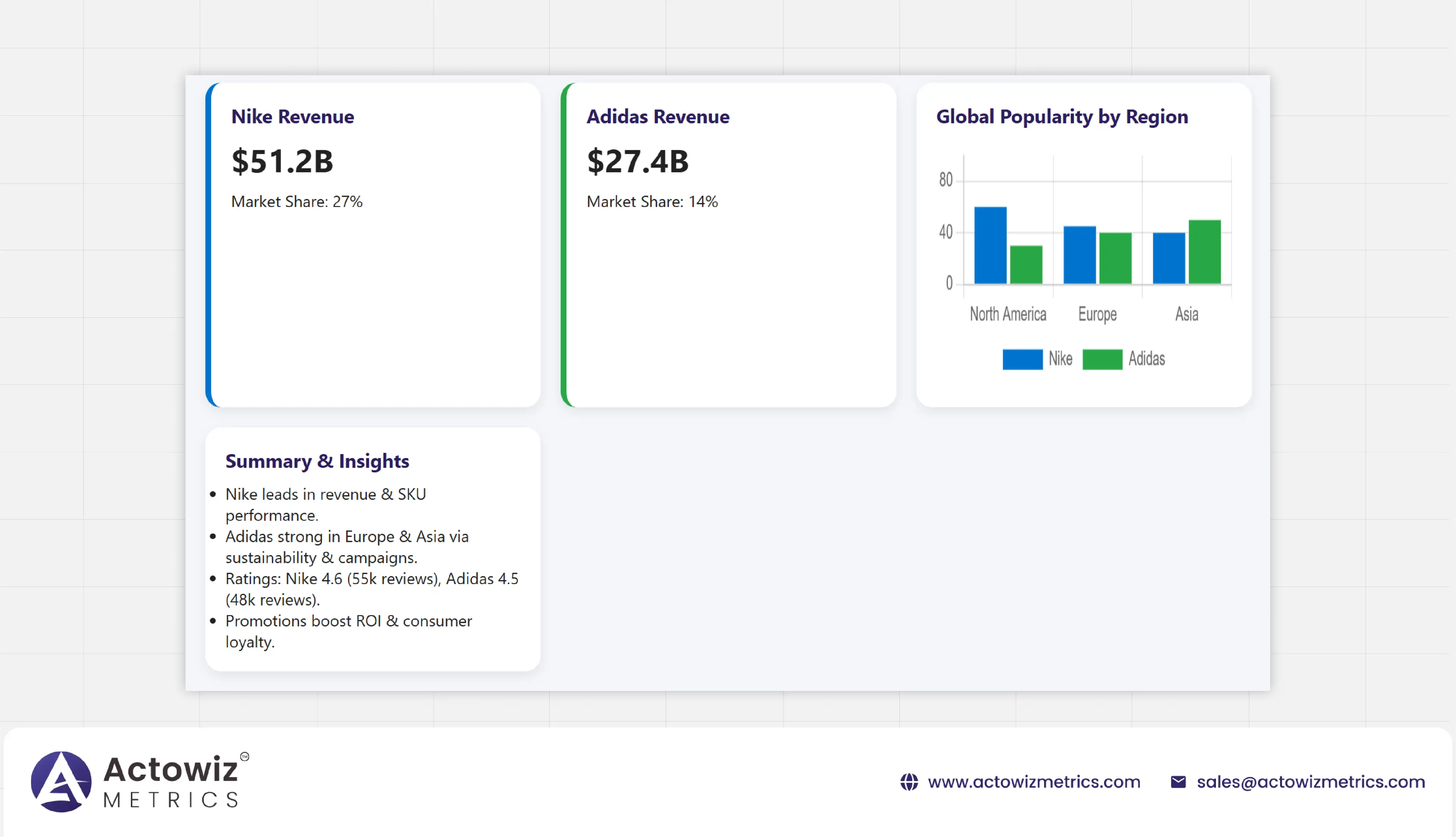Image resolution: width=1456 pixels, height=837 pixels.
Task: Click the Actowiz brand name text
Action: coord(171,769)
